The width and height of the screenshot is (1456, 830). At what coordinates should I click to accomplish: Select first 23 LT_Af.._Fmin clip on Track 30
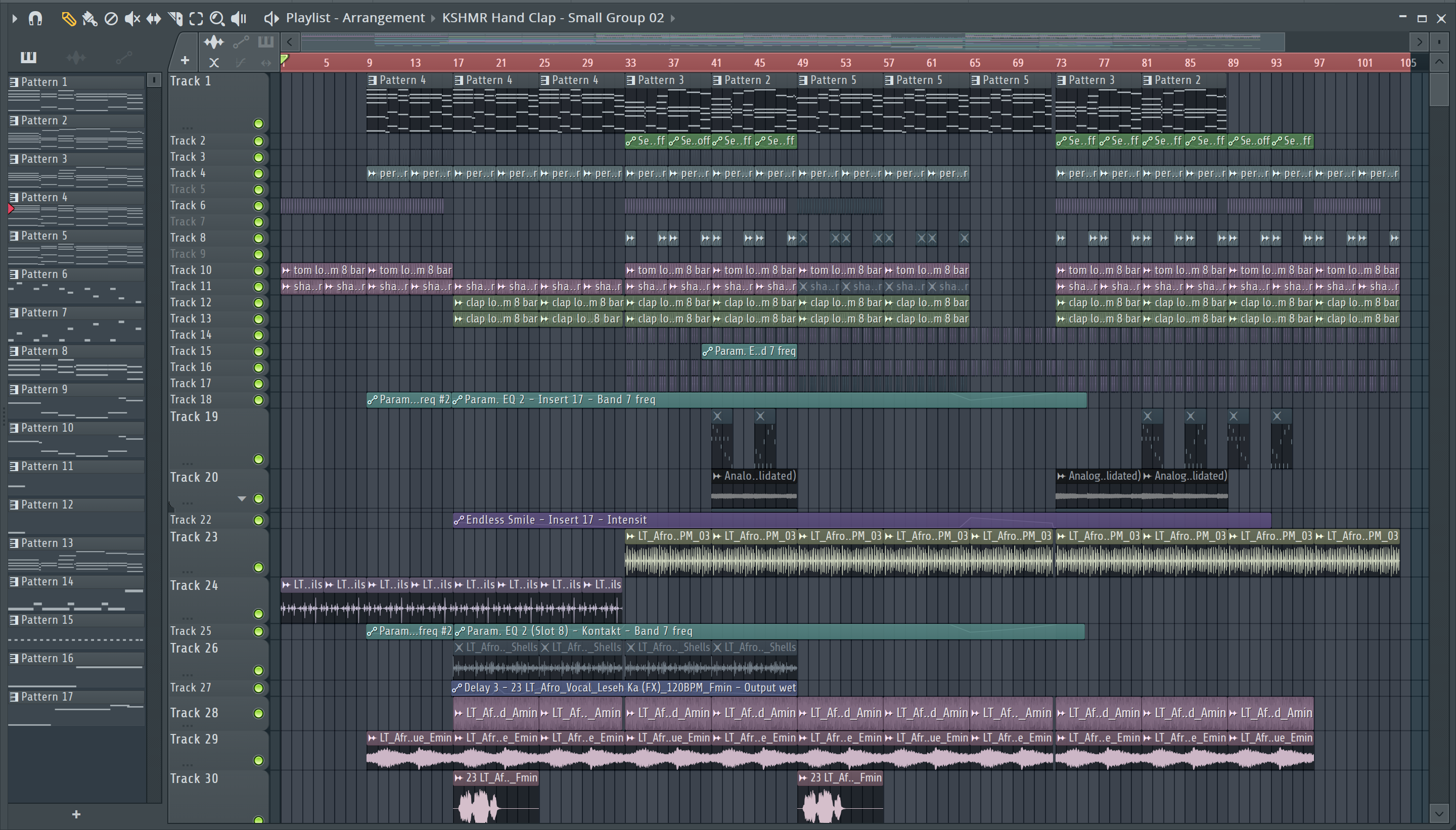496,797
